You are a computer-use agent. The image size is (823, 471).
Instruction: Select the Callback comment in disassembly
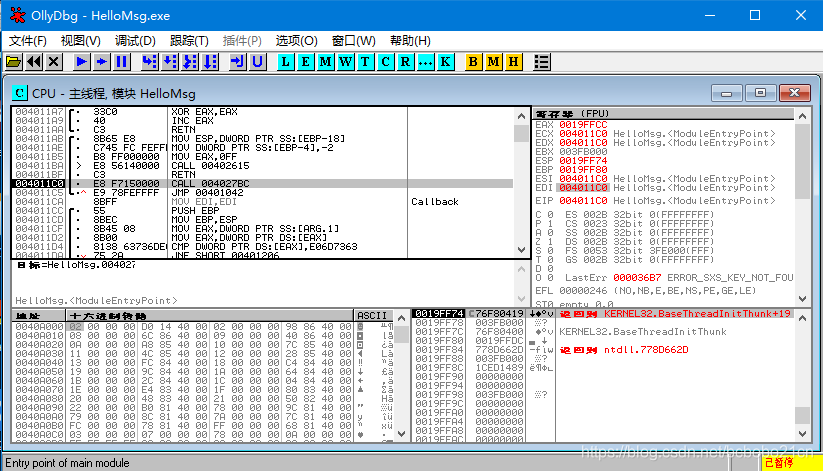(x=435, y=202)
